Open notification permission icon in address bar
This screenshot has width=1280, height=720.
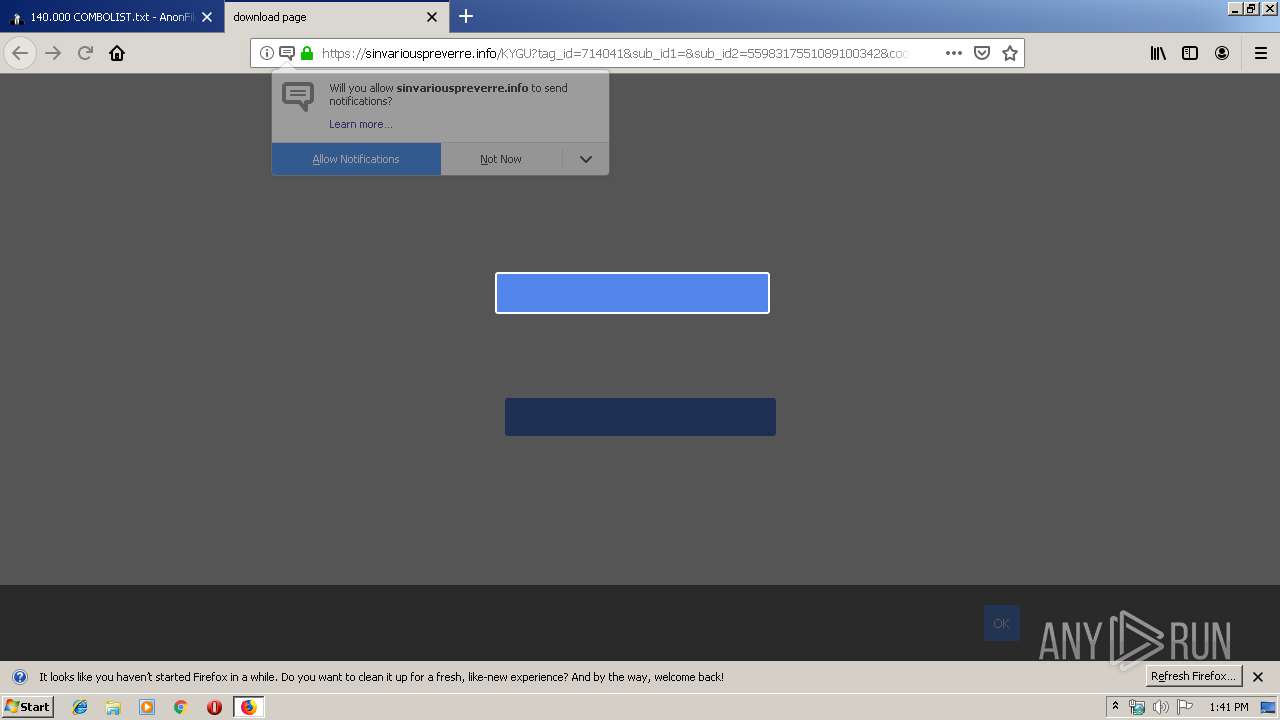286,53
